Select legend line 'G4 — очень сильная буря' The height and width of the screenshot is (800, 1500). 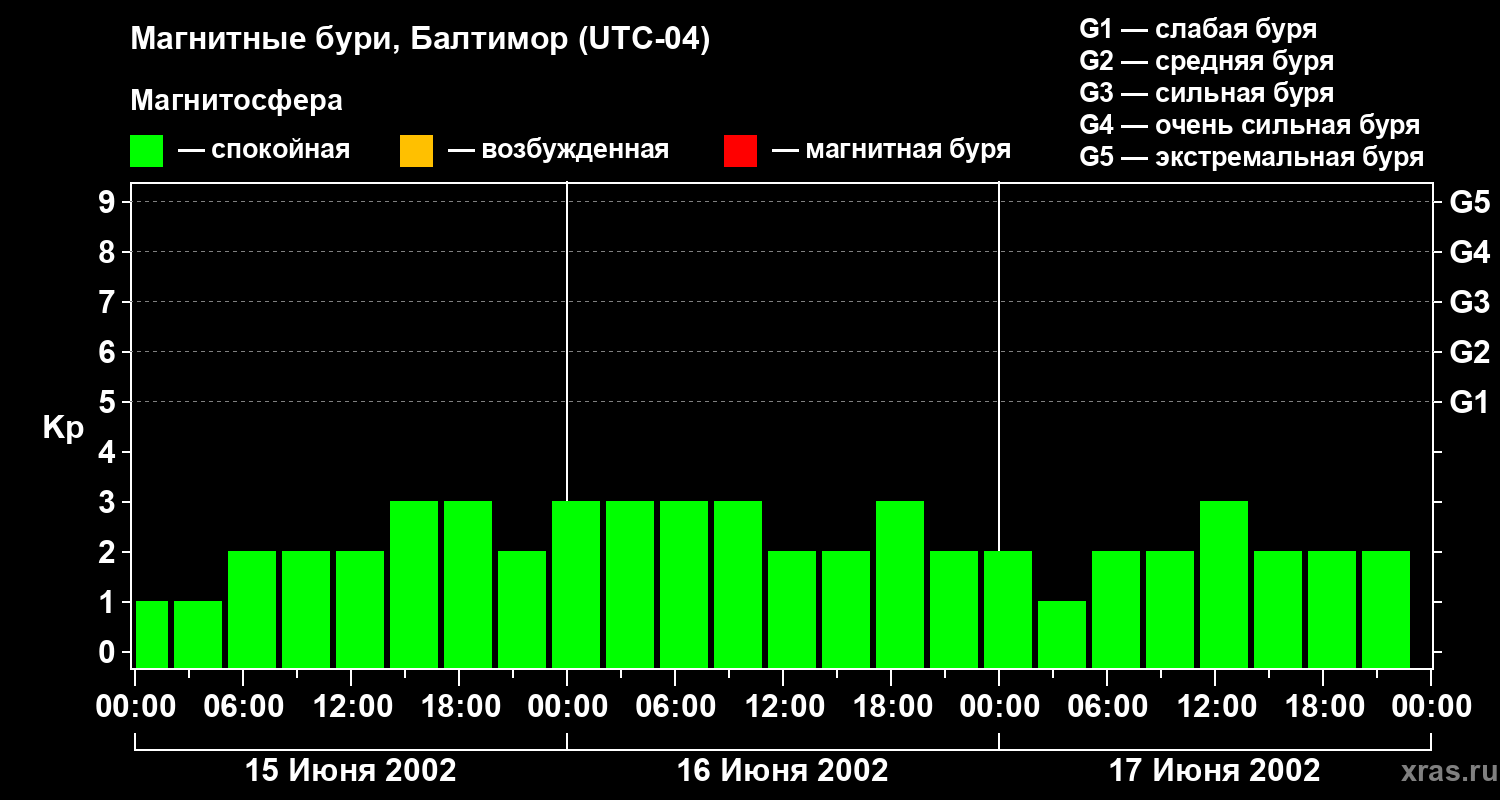click(x=1250, y=125)
